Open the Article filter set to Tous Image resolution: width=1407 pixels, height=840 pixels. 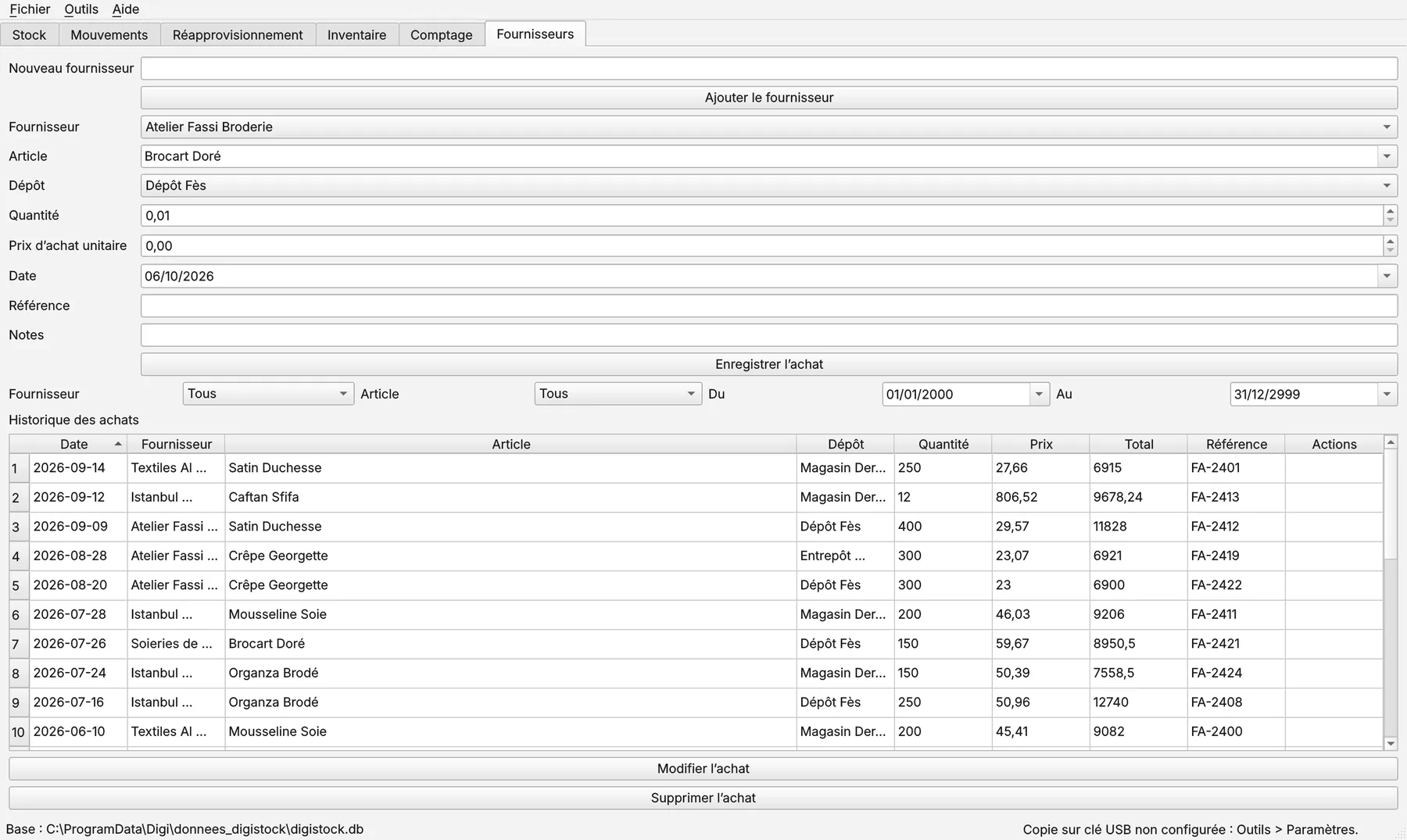point(618,394)
